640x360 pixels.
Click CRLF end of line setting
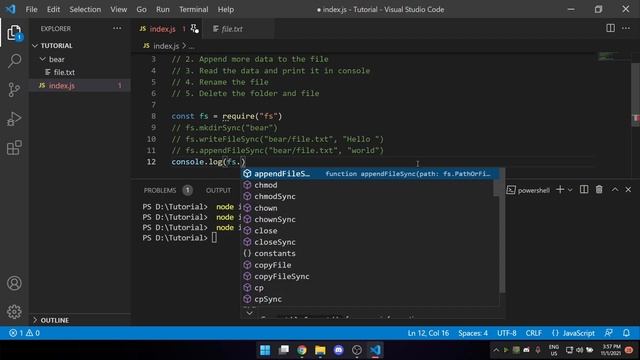(x=533, y=333)
